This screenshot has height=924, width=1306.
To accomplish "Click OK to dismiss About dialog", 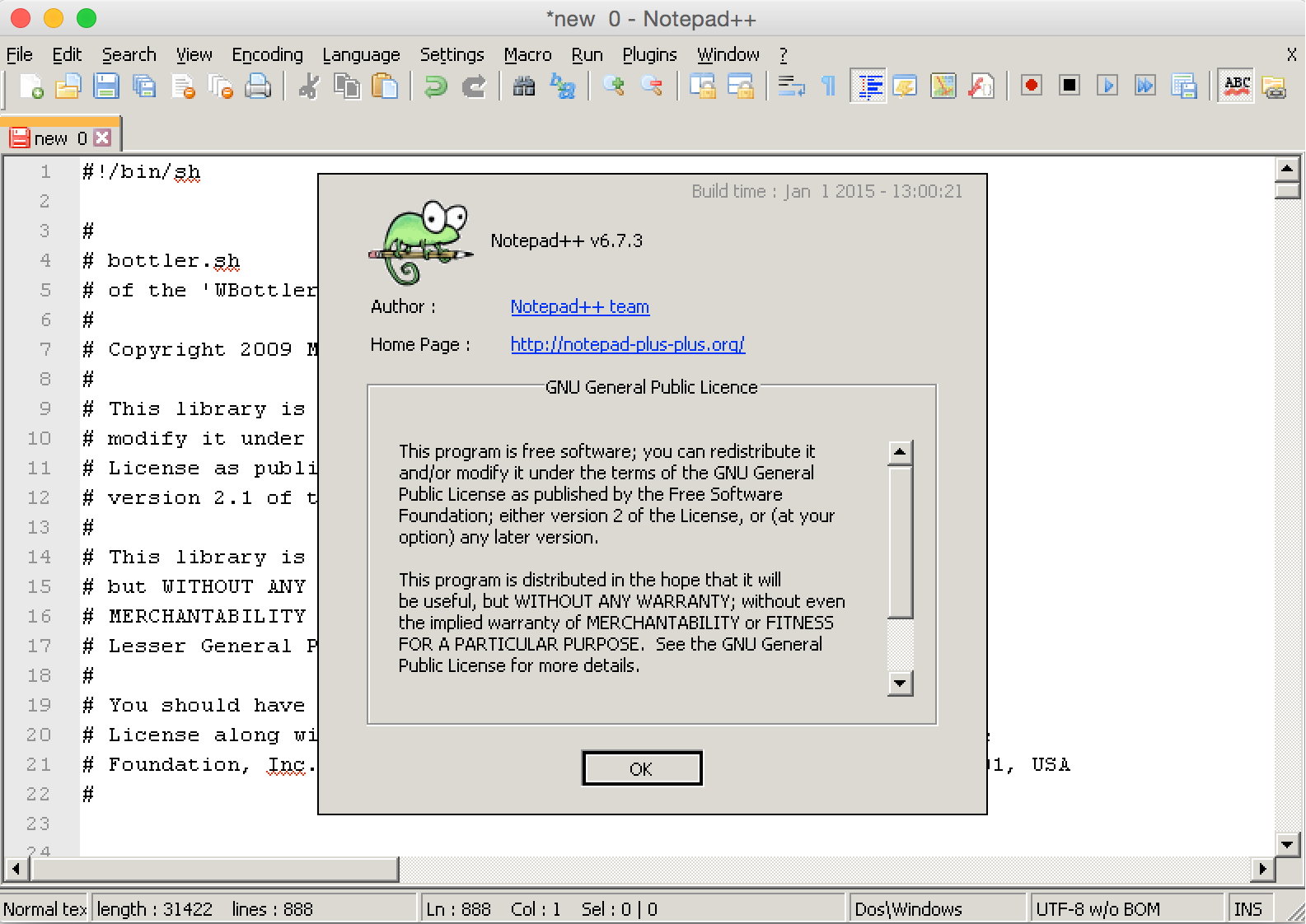I will 642,768.
